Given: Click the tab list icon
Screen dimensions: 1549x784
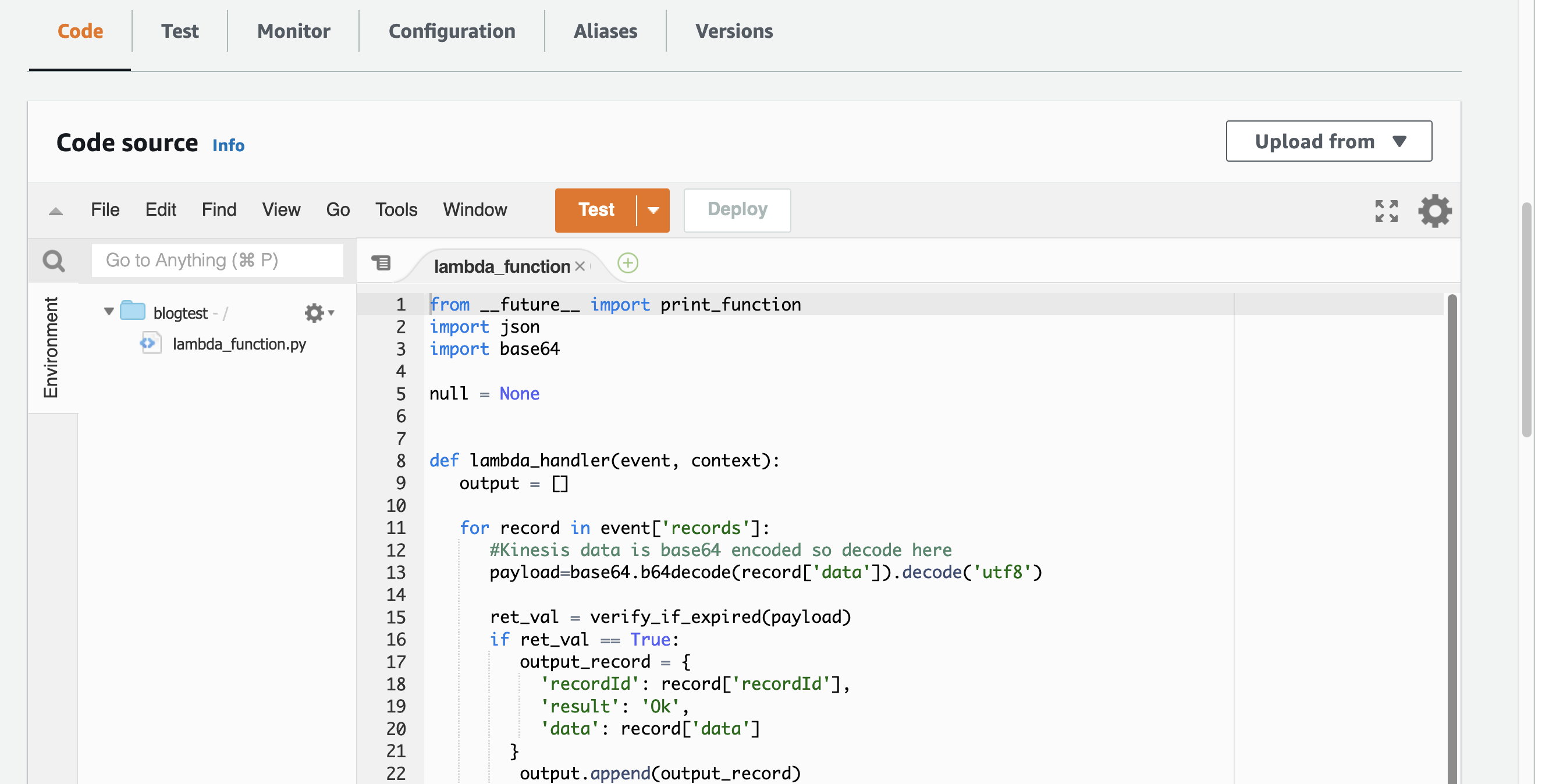Looking at the screenshot, I should tap(381, 263).
